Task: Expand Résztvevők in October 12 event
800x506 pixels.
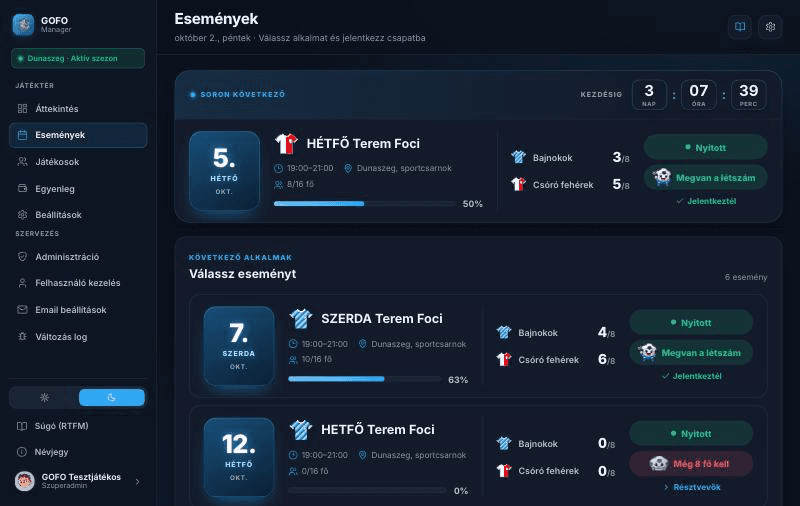Action: 692,487
